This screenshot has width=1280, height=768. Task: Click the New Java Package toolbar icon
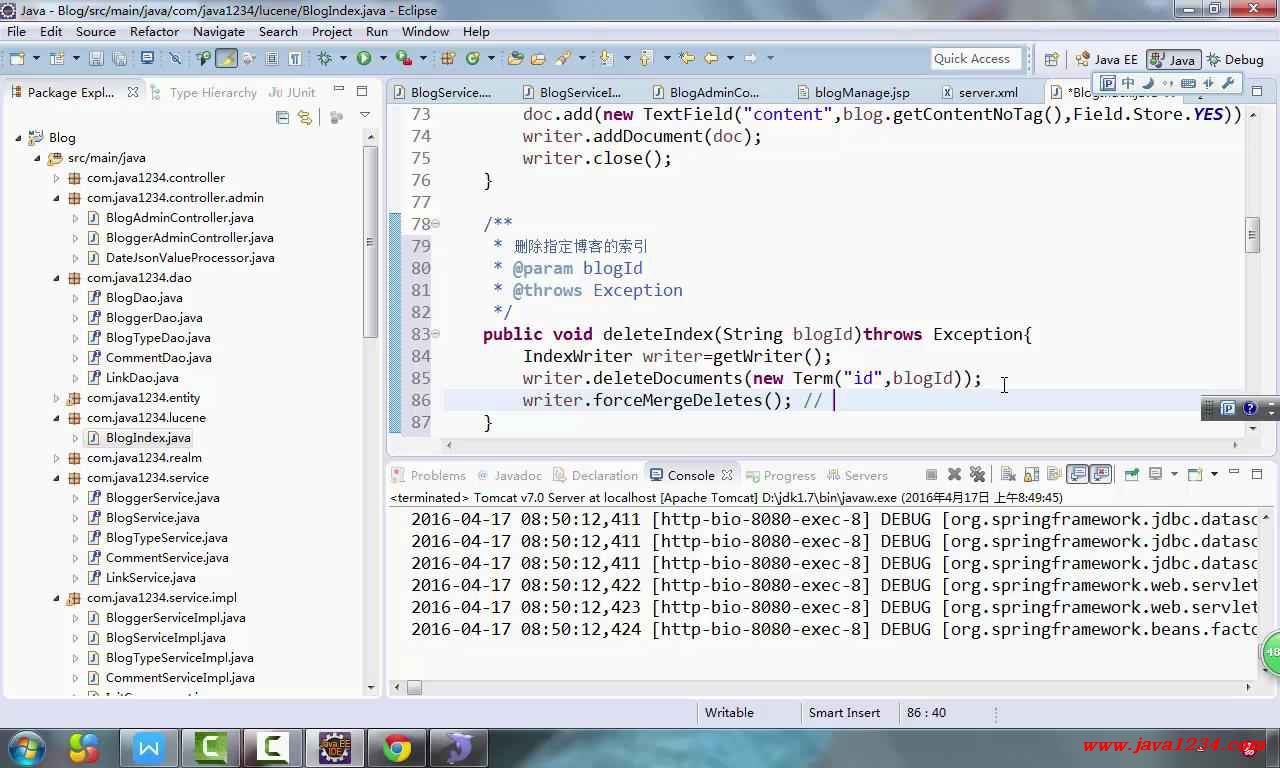447,58
